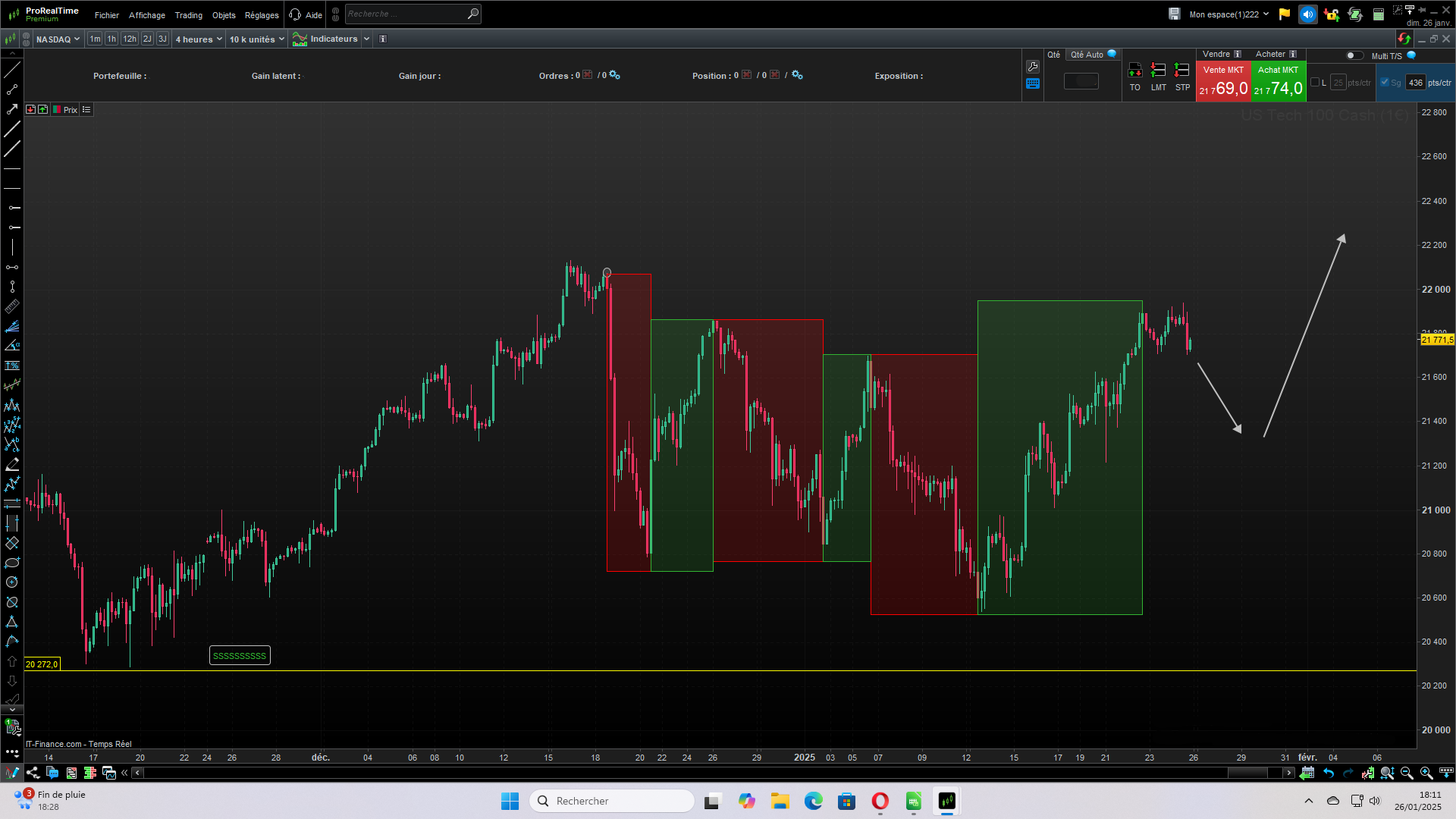
Task: Toggle the Multi T/S switch
Action: click(x=1354, y=55)
